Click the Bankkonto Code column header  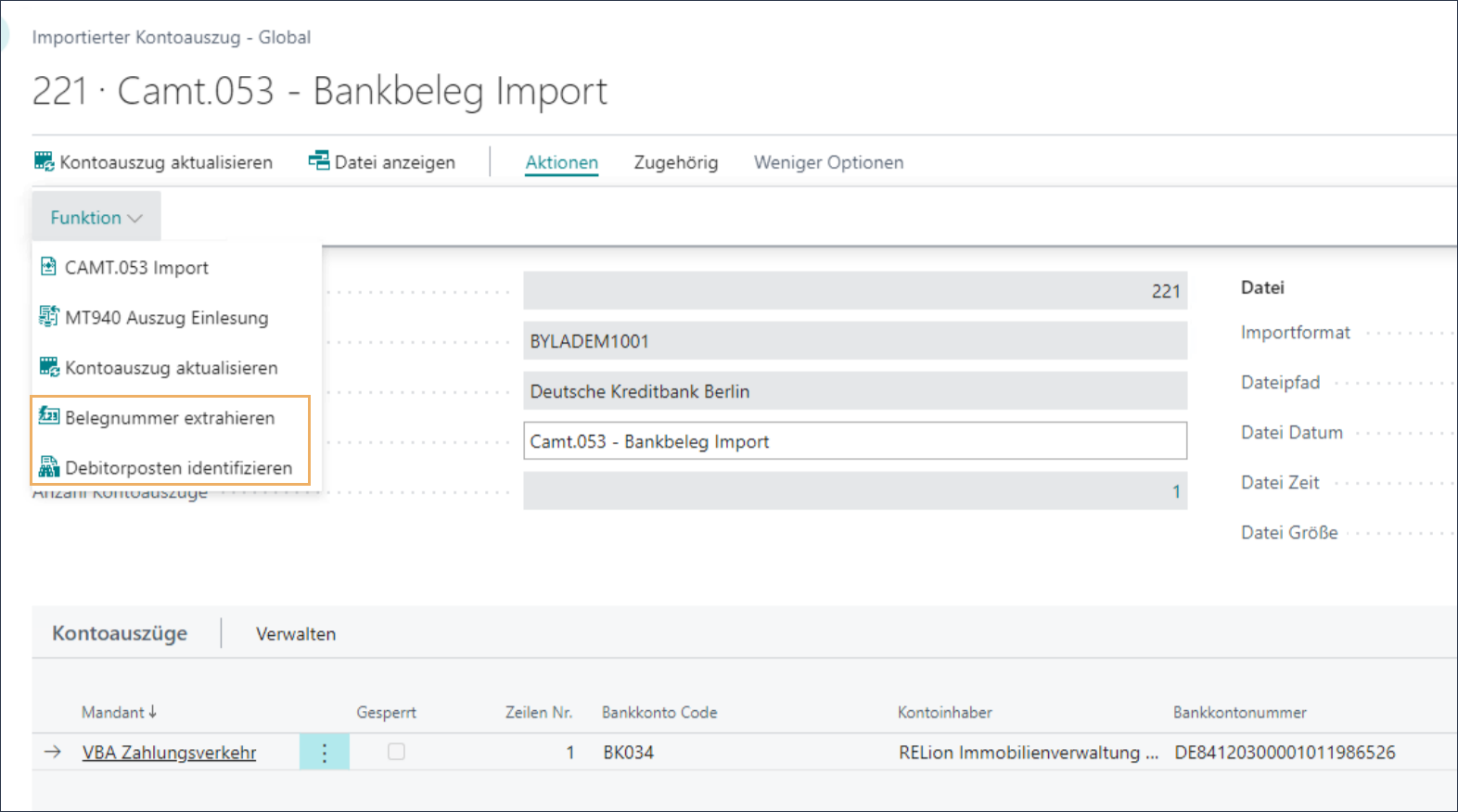pos(659,712)
